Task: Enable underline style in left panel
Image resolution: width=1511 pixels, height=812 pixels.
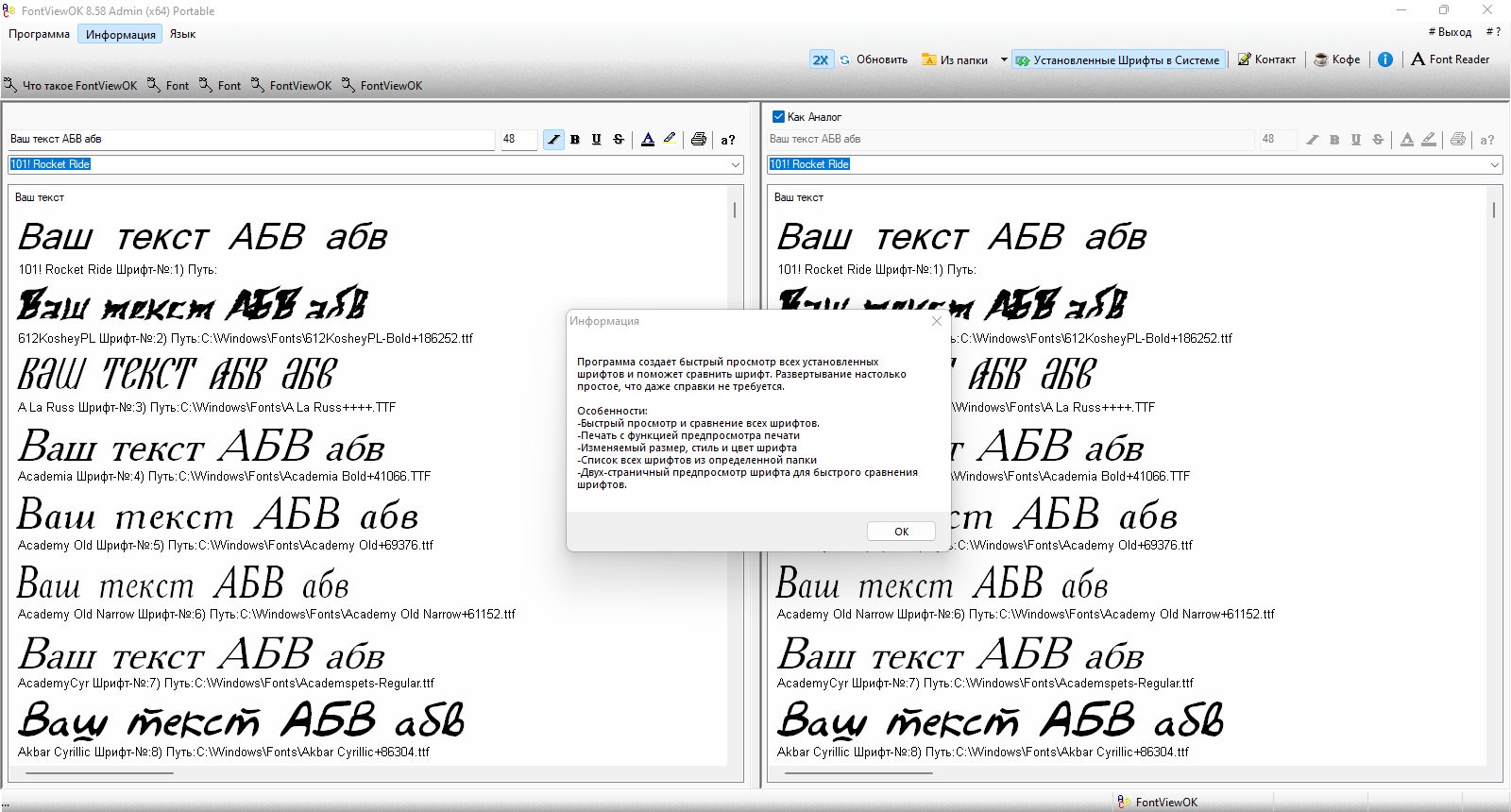Action: coord(597,140)
